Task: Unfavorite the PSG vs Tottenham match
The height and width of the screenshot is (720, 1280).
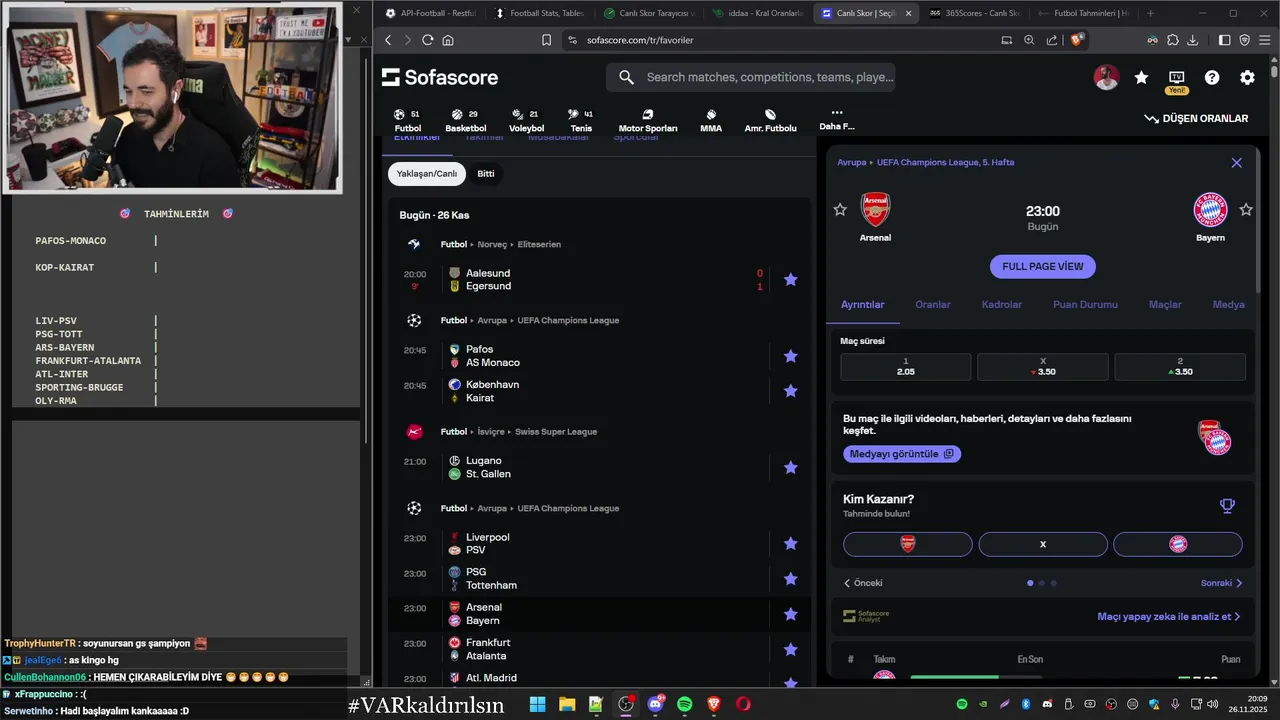Action: 791,579
